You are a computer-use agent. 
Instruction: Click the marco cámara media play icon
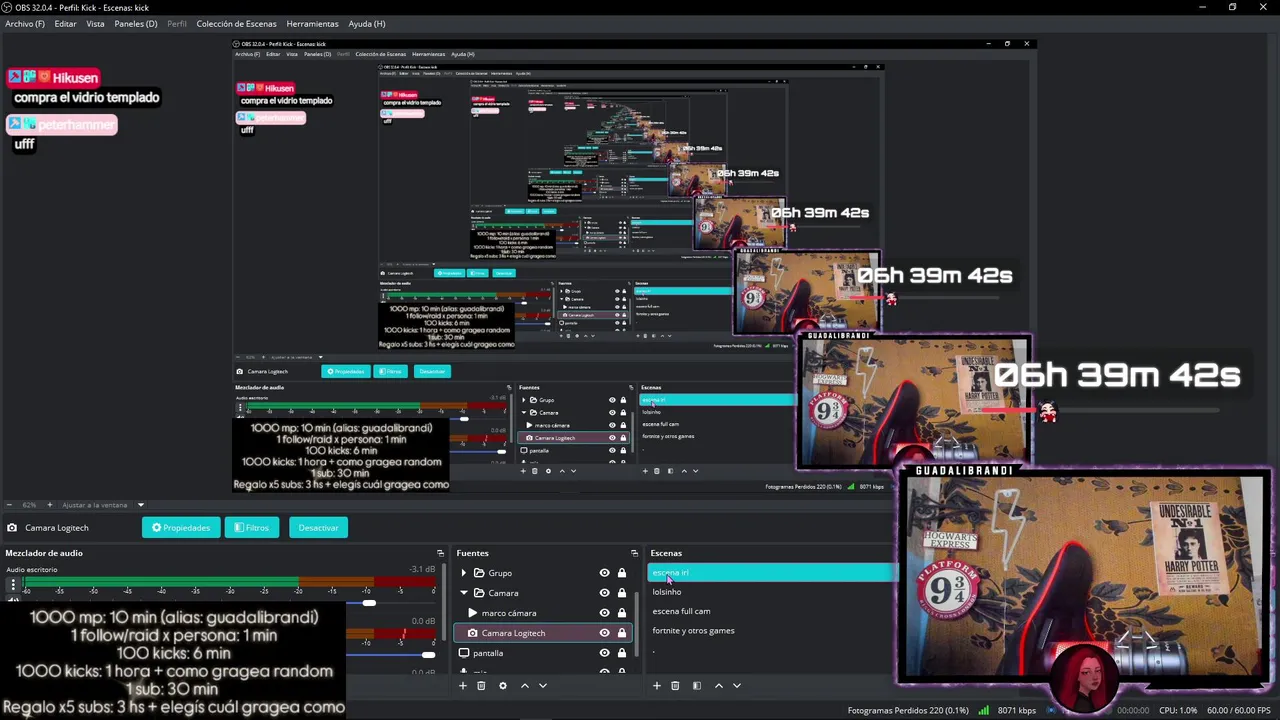[x=473, y=613]
